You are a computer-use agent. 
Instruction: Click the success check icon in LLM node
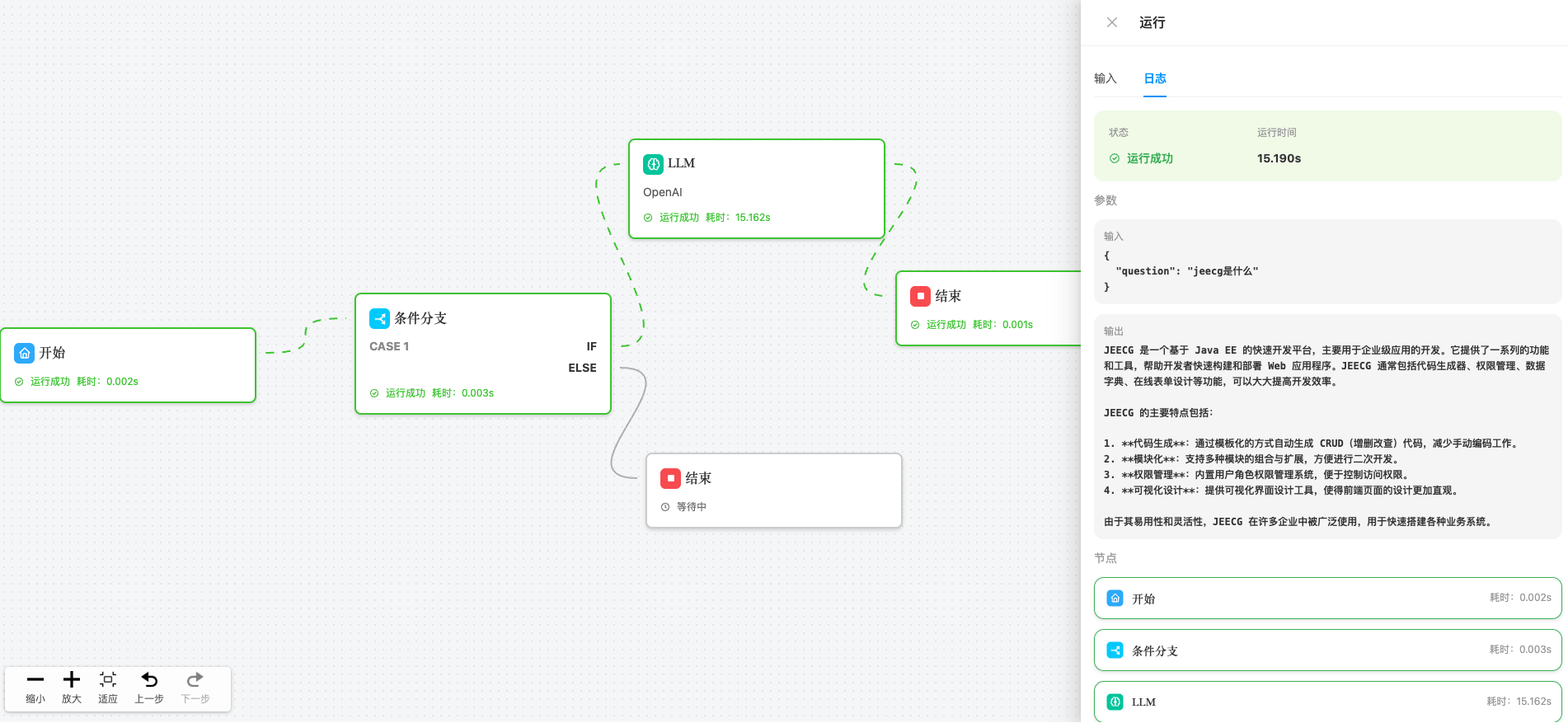tap(648, 218)
